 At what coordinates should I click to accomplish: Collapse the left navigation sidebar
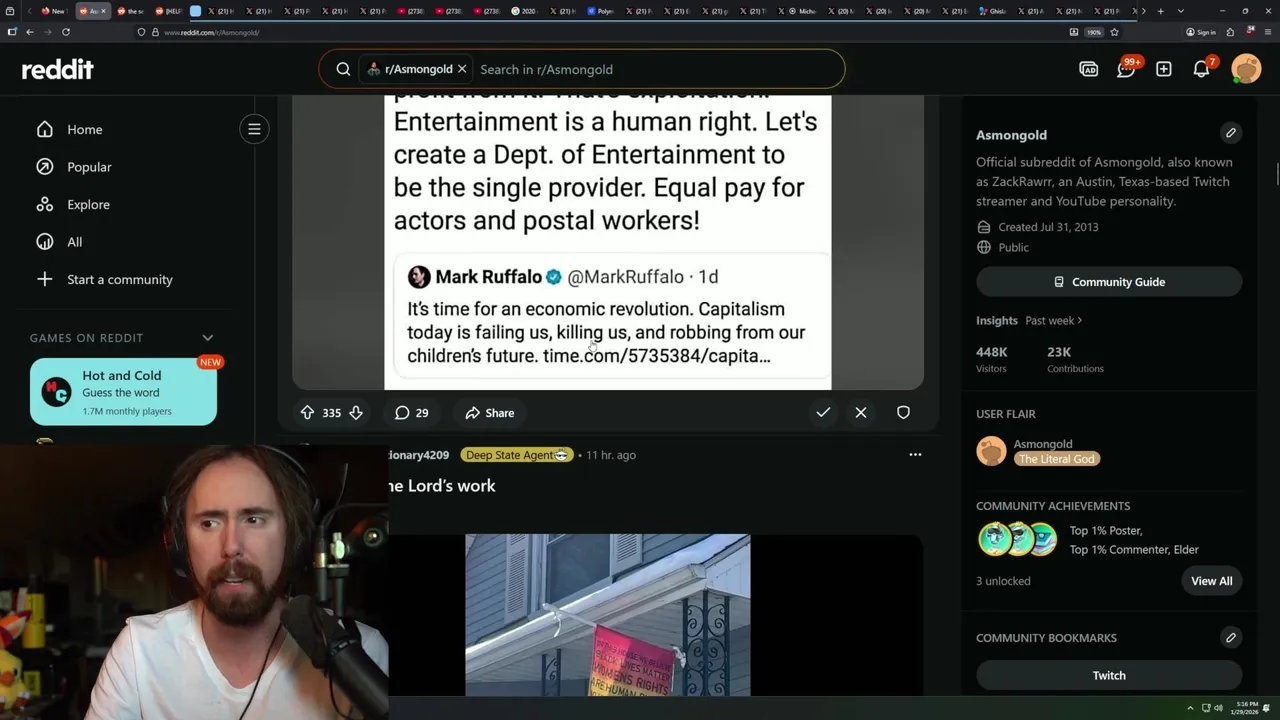pyautogui.click(x=254, y=129)
